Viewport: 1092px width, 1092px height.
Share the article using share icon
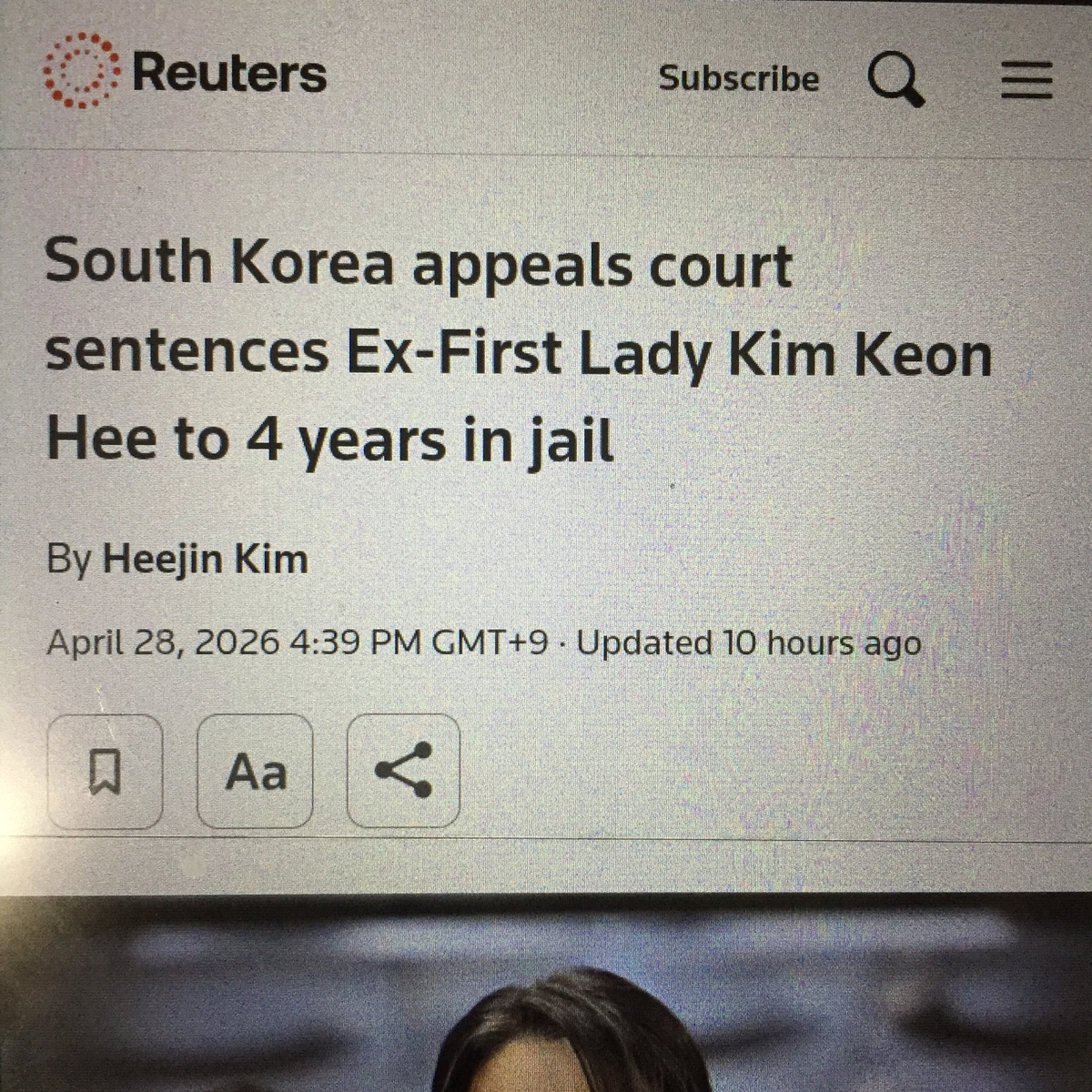tap(404, 771)
